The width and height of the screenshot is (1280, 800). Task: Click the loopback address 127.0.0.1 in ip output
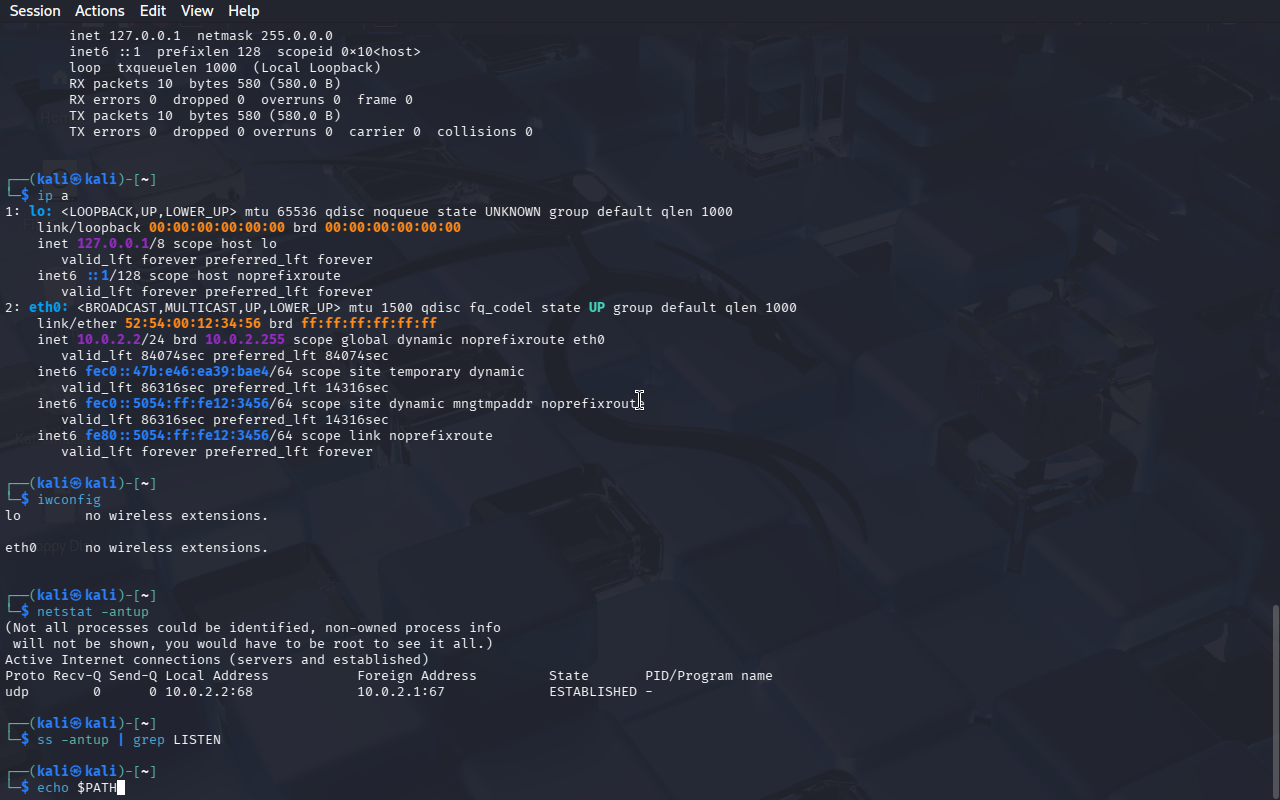tap(113, 244)
